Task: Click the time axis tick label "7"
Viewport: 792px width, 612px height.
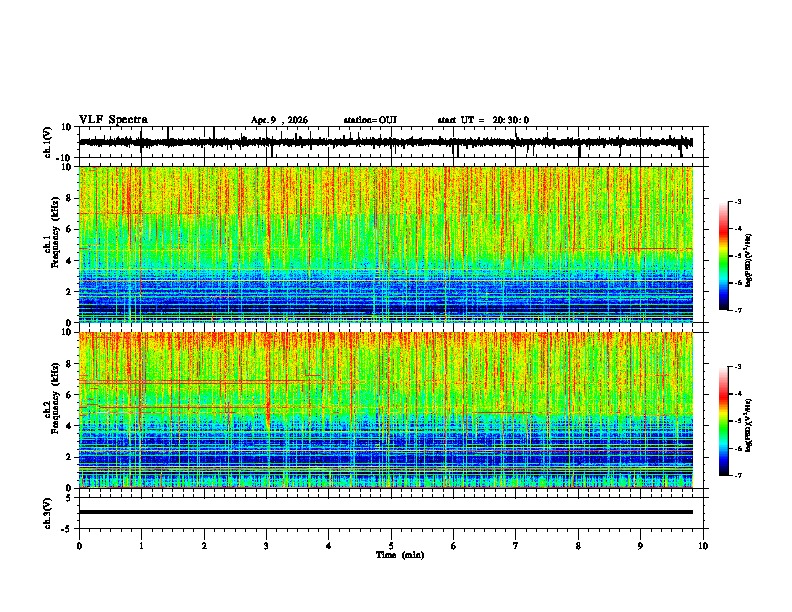Action: click(516, 546)
